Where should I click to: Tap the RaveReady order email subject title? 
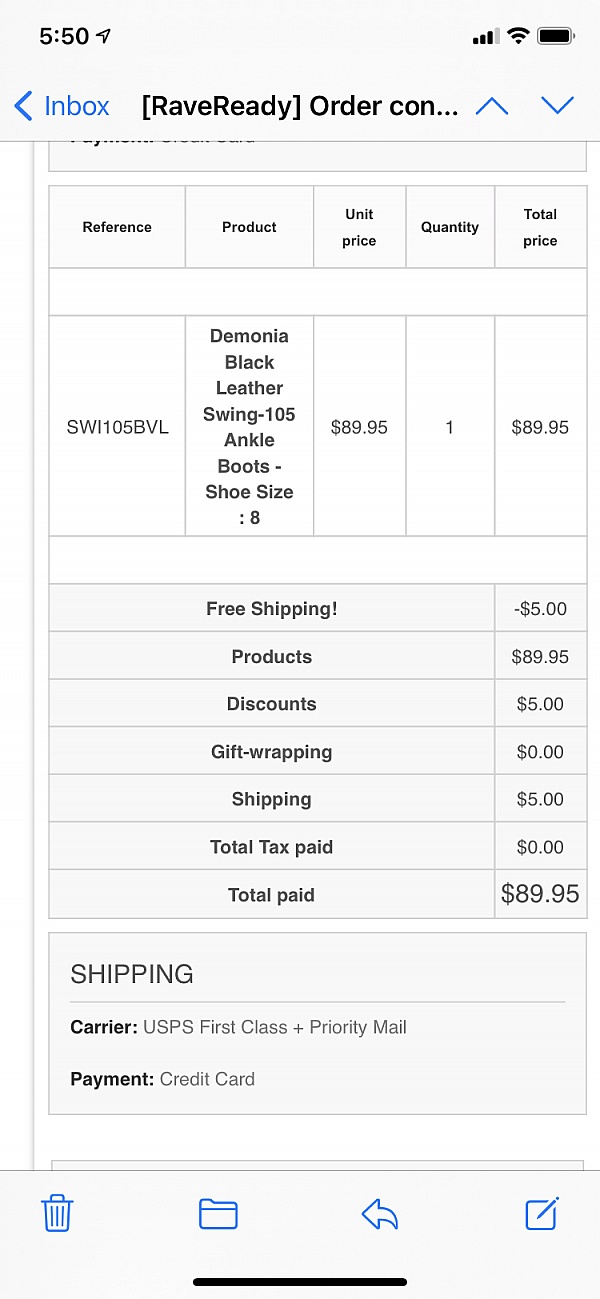[x=300, y=106]
